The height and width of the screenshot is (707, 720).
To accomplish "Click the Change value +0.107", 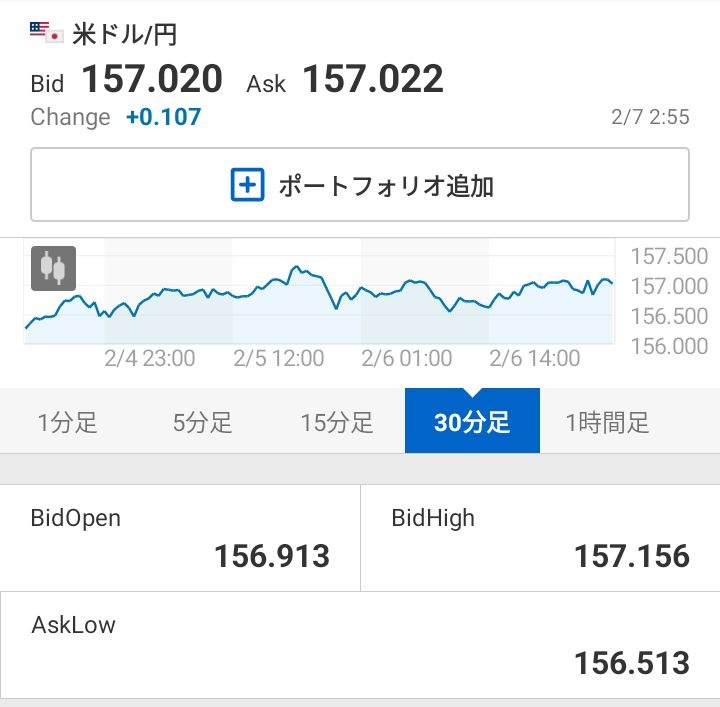I will tap(163, 117).
